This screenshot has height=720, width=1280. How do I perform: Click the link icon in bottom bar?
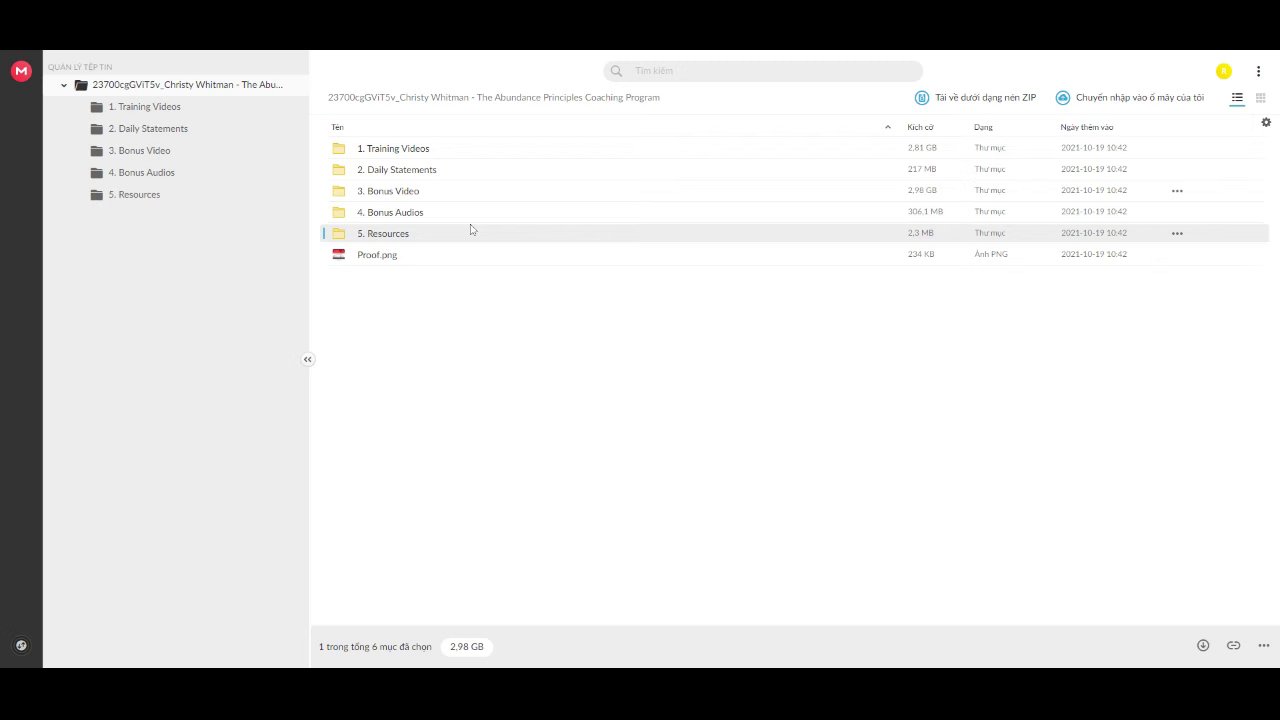[x=1233, y=646]
